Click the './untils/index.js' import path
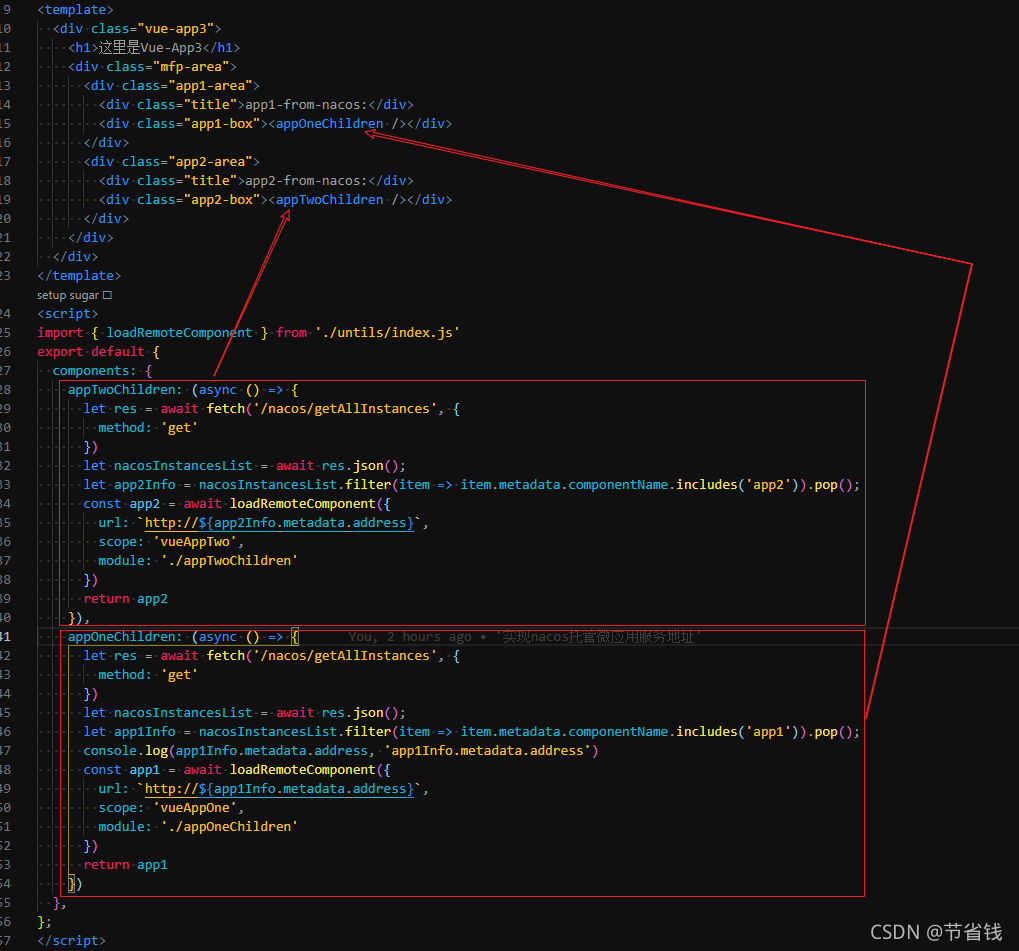 pyautogui.click(x=387, y=332)
